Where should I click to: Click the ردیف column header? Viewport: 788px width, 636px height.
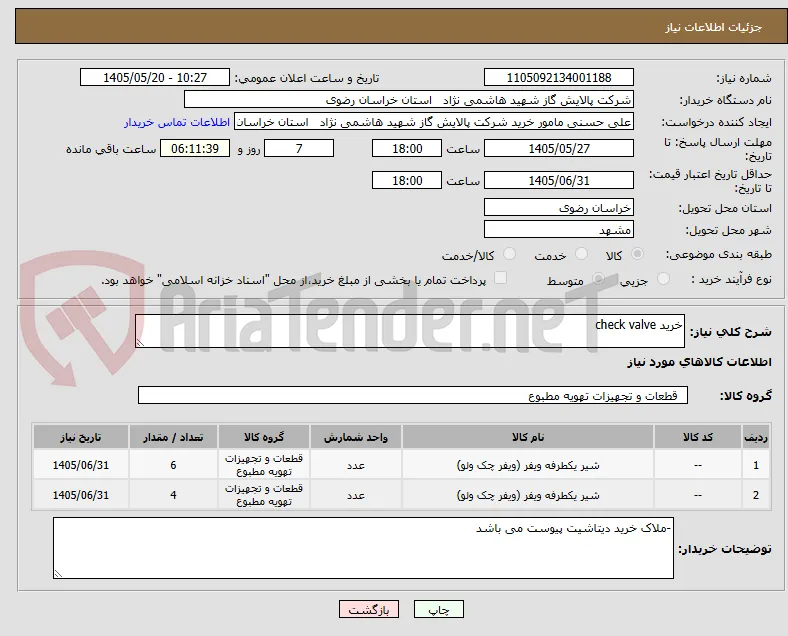coord(755,437)
